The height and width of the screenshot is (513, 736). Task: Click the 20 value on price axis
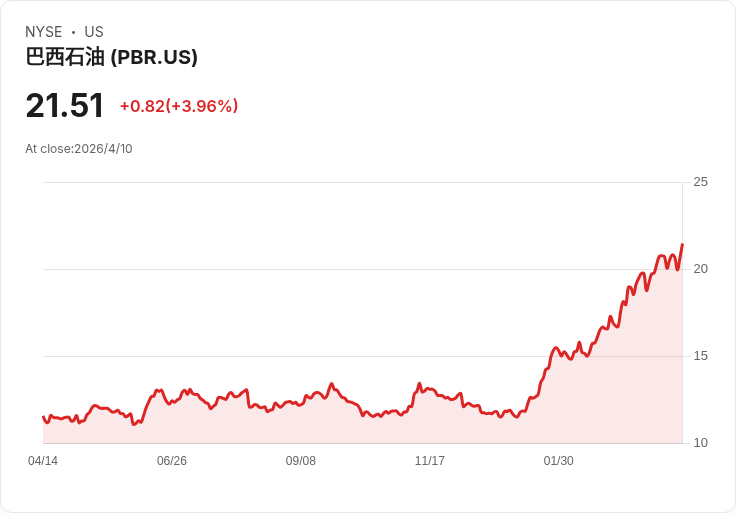point(700,269)
